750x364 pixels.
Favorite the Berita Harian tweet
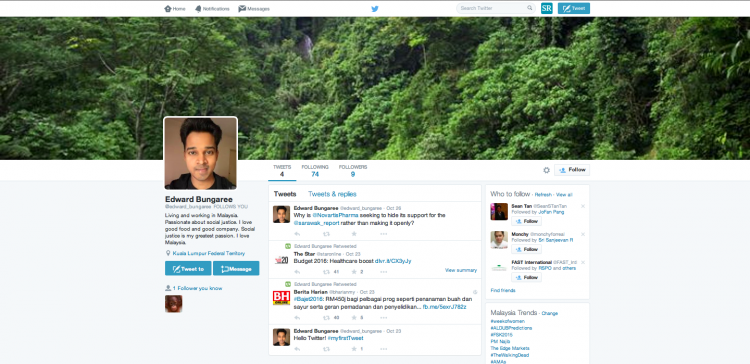[354, 318]
